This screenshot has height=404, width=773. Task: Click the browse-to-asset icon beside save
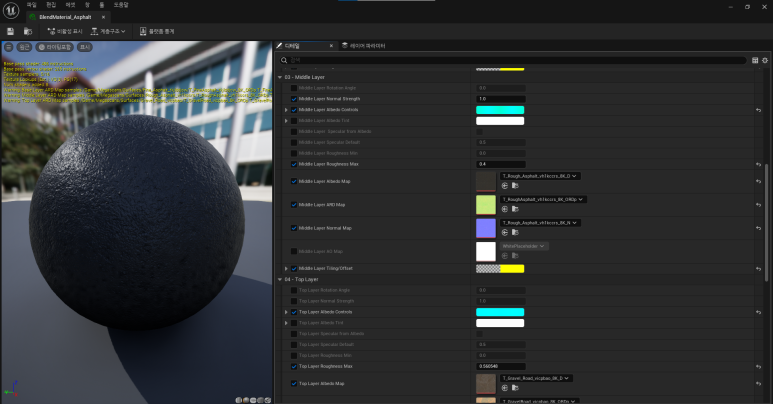click(x=28, y=32)
